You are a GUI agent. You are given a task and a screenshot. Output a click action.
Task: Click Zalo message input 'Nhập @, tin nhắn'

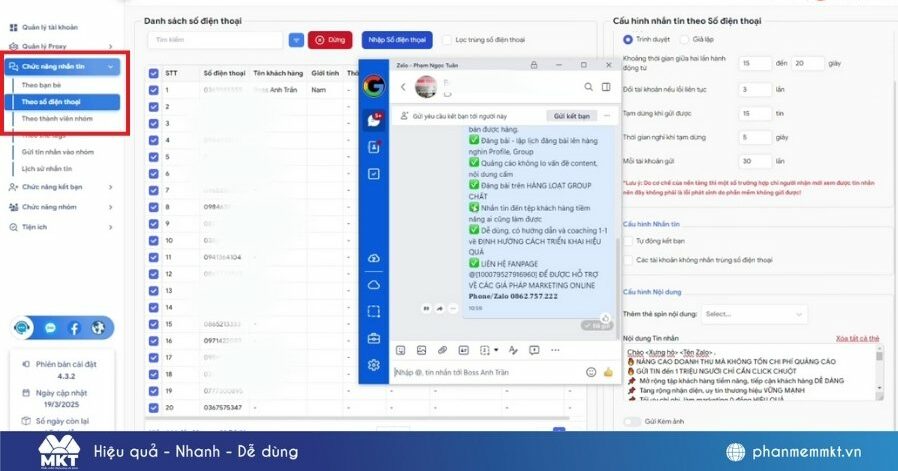click(x=487, y=372)
